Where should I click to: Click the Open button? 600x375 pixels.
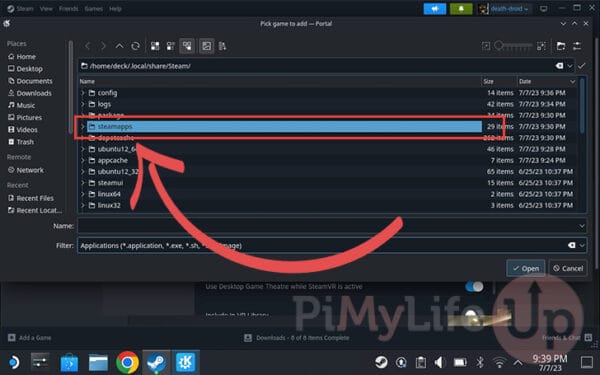pos(526,268)
